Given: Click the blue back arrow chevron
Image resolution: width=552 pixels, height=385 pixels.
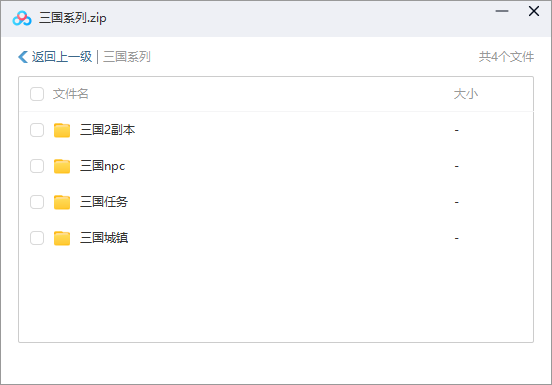Looking at the screenshot, I should 23,57.
